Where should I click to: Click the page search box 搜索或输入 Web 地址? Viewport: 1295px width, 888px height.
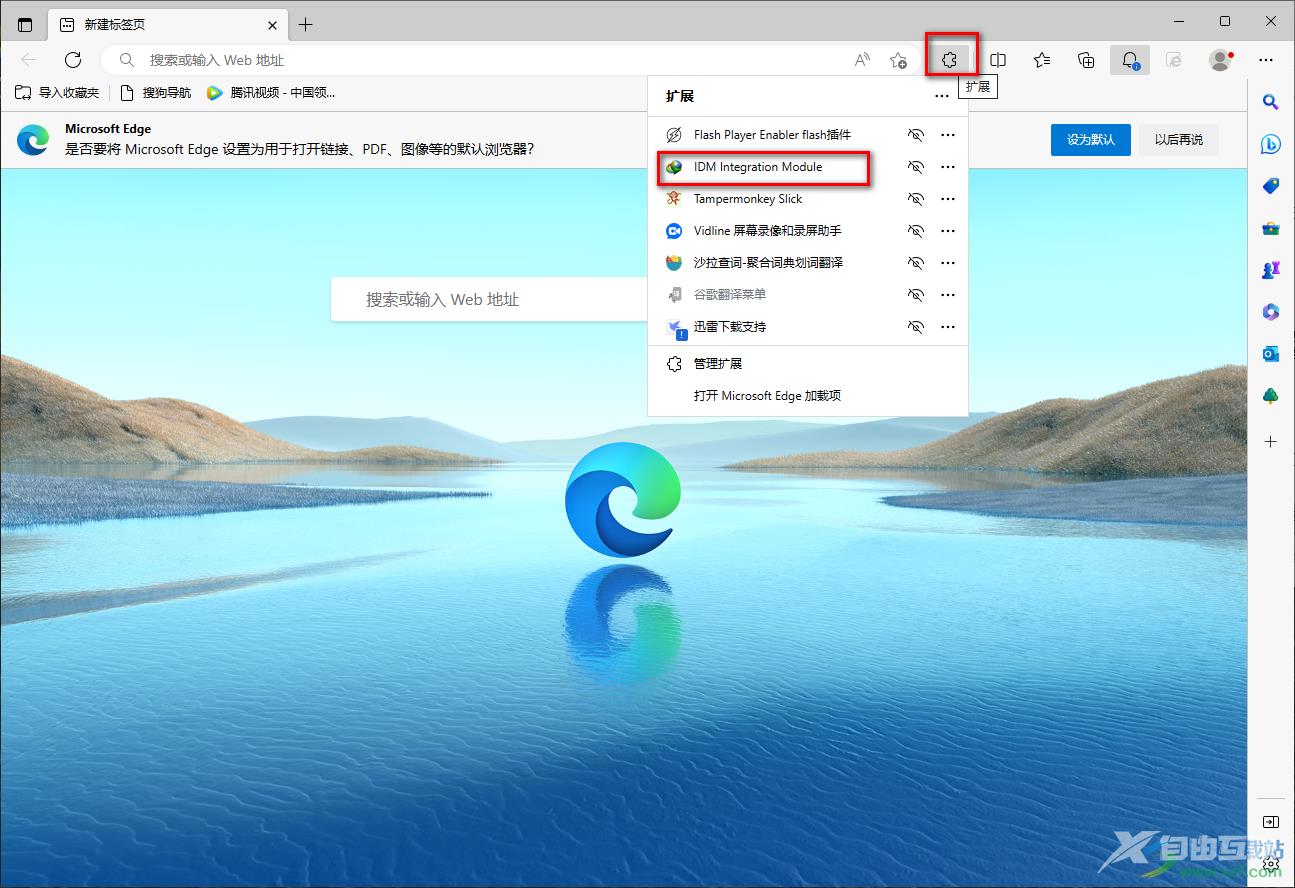[490, 299]
